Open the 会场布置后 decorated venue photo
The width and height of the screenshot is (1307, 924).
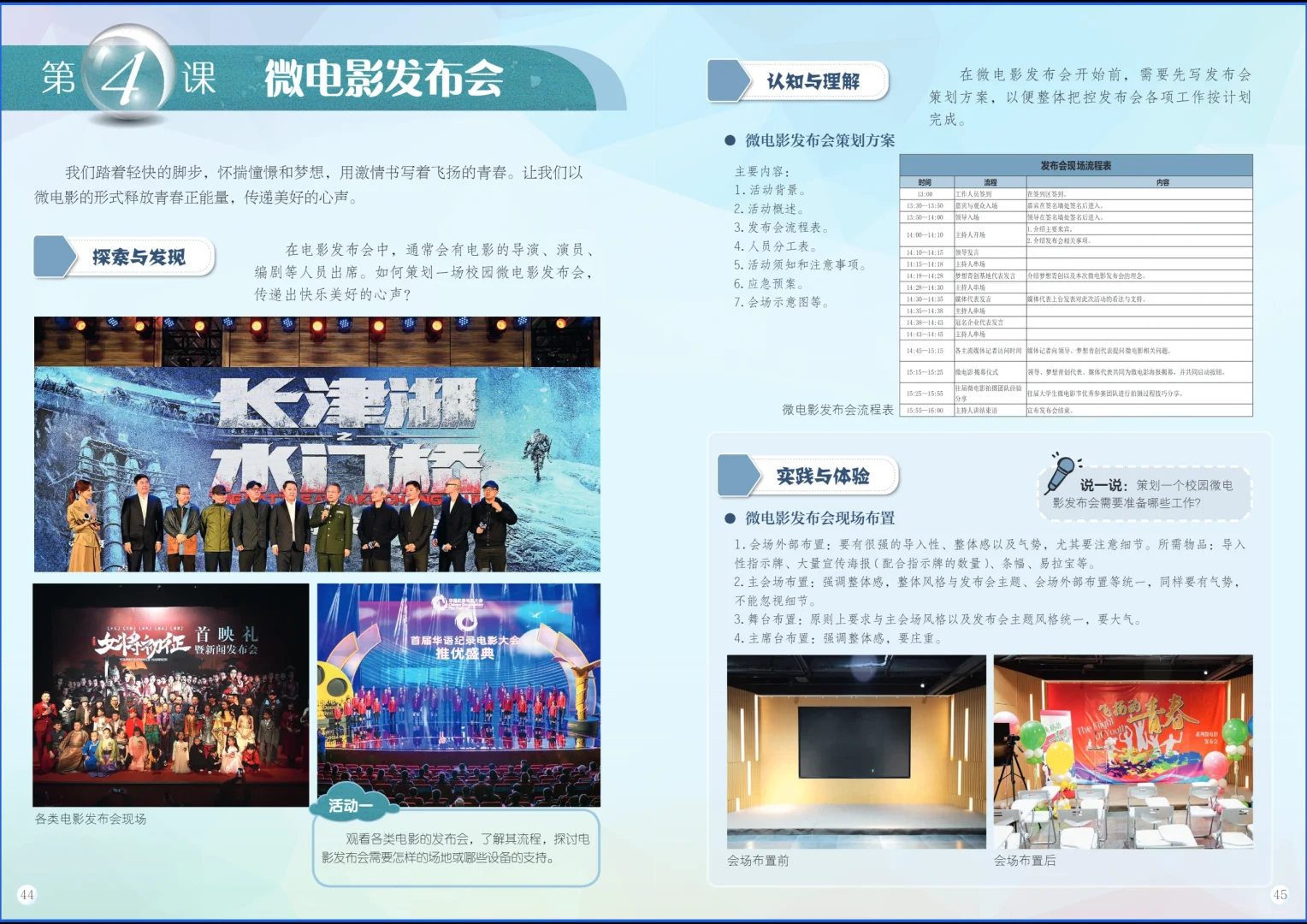pyautogui.click(x=1123, y=751)
